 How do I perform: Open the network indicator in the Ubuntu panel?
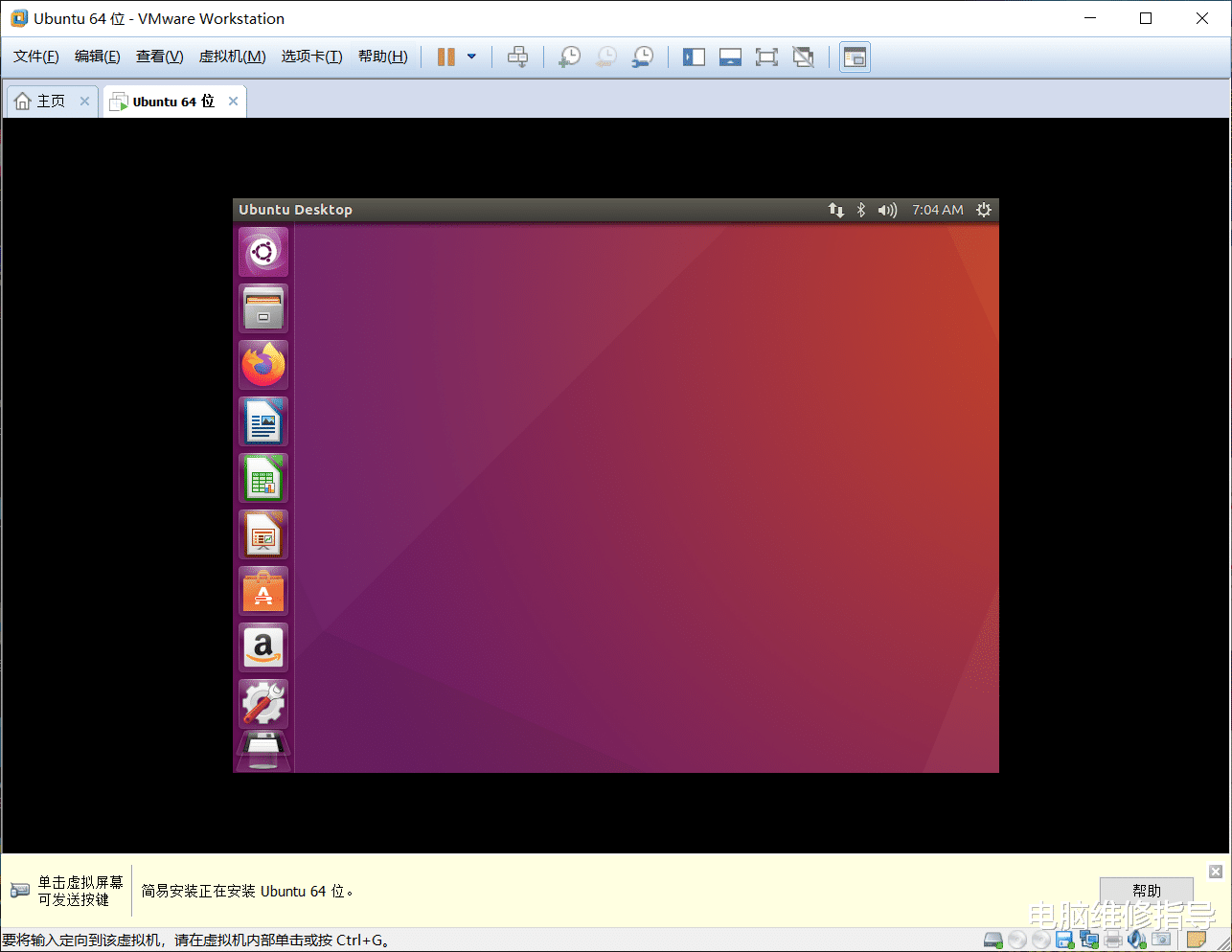[x=836, y=210]
